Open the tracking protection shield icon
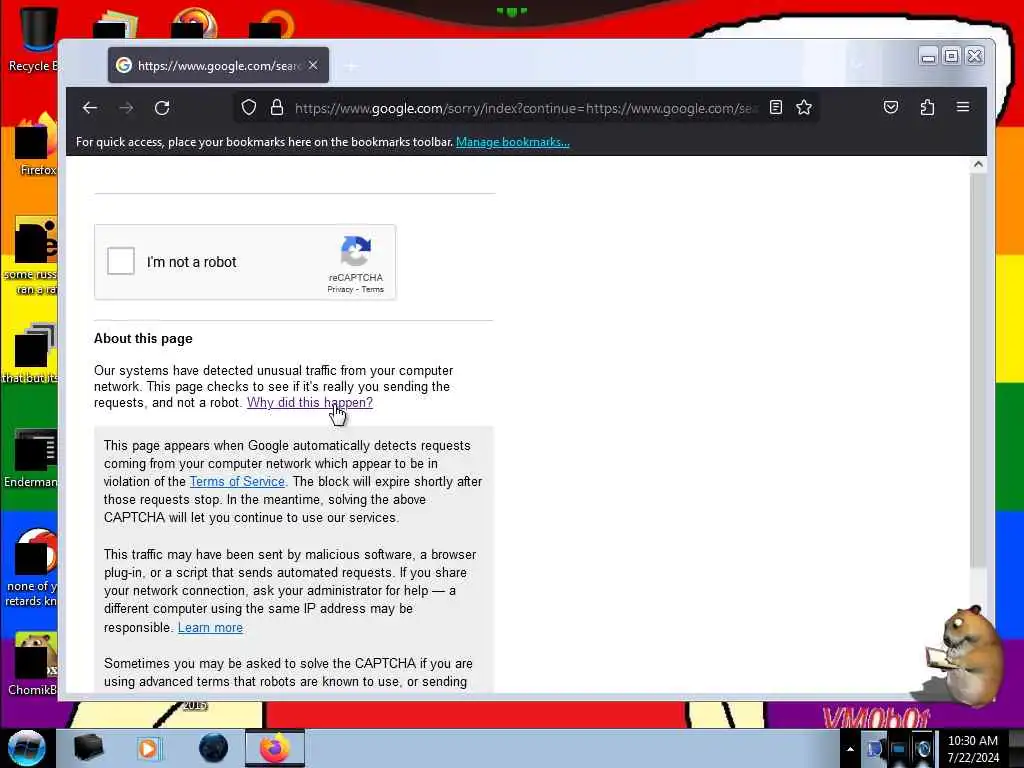Screen dimensions: 1024x768 point(249,108)
